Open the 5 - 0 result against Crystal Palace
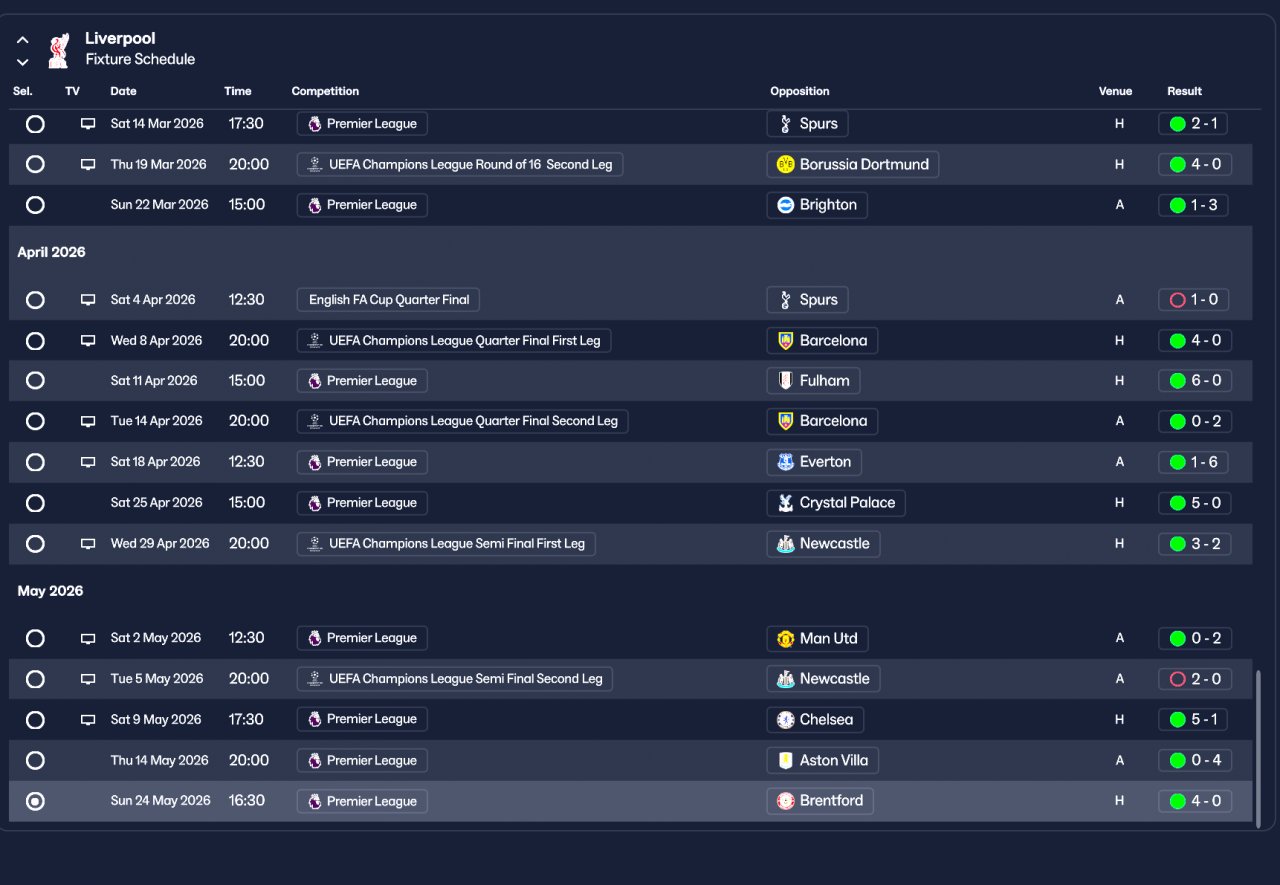 [x=1195, y=503]
